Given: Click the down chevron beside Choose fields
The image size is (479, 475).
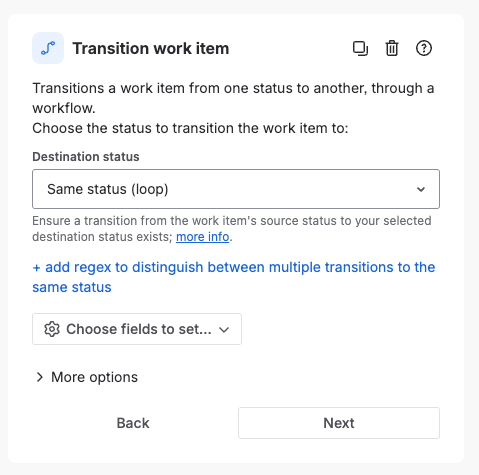Looking at the screenshot, I should [x=224, y=330].
